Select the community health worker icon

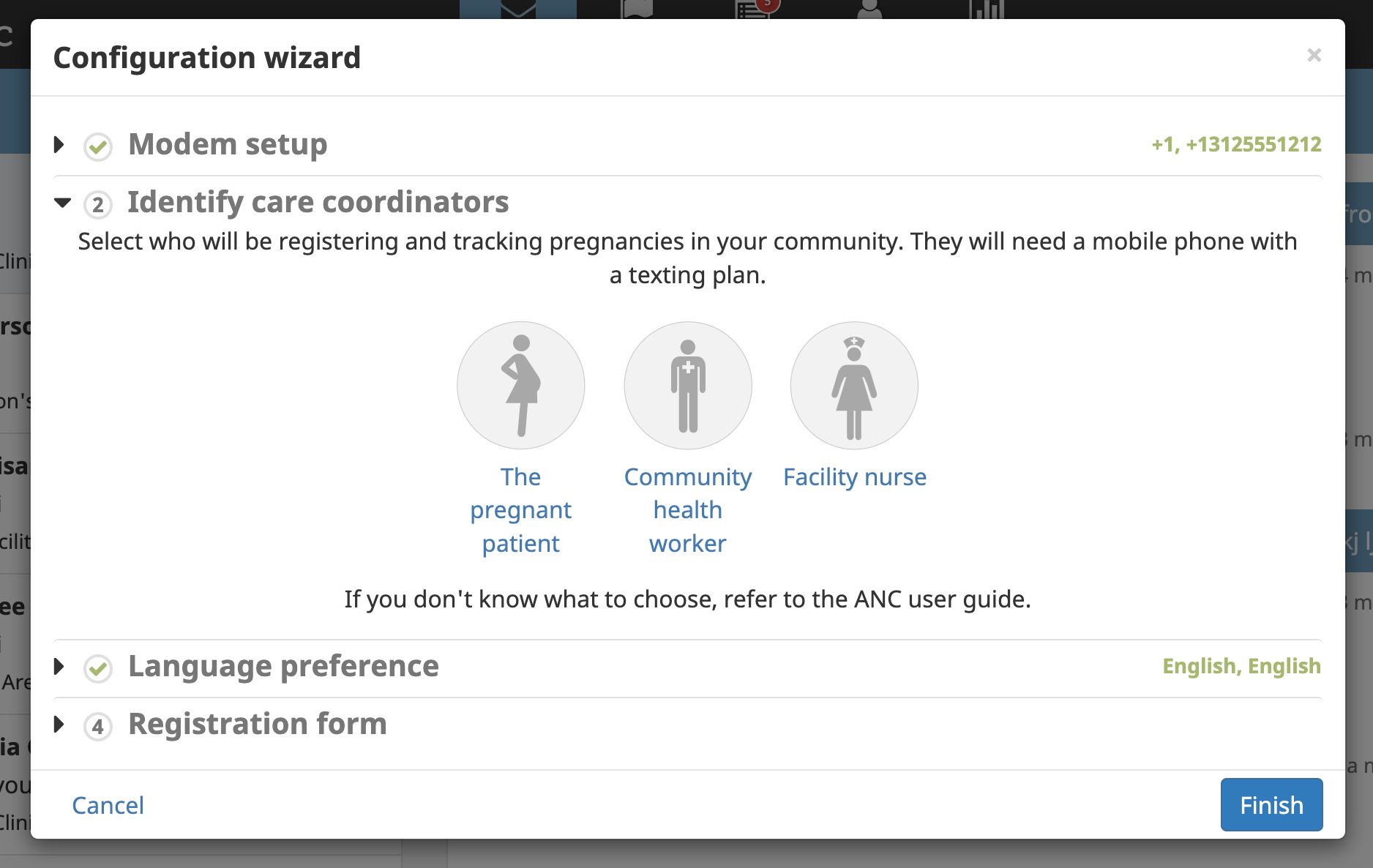pyautogui.click(x=687, y=386)
